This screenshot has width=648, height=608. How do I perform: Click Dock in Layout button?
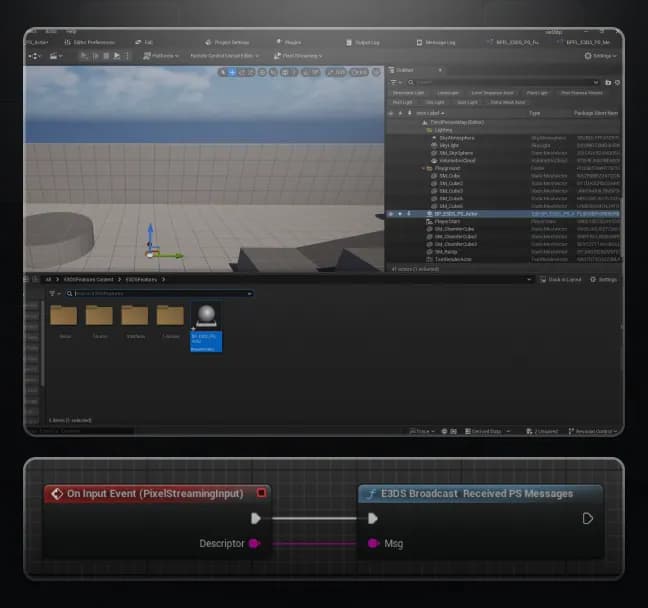[561, 280]
